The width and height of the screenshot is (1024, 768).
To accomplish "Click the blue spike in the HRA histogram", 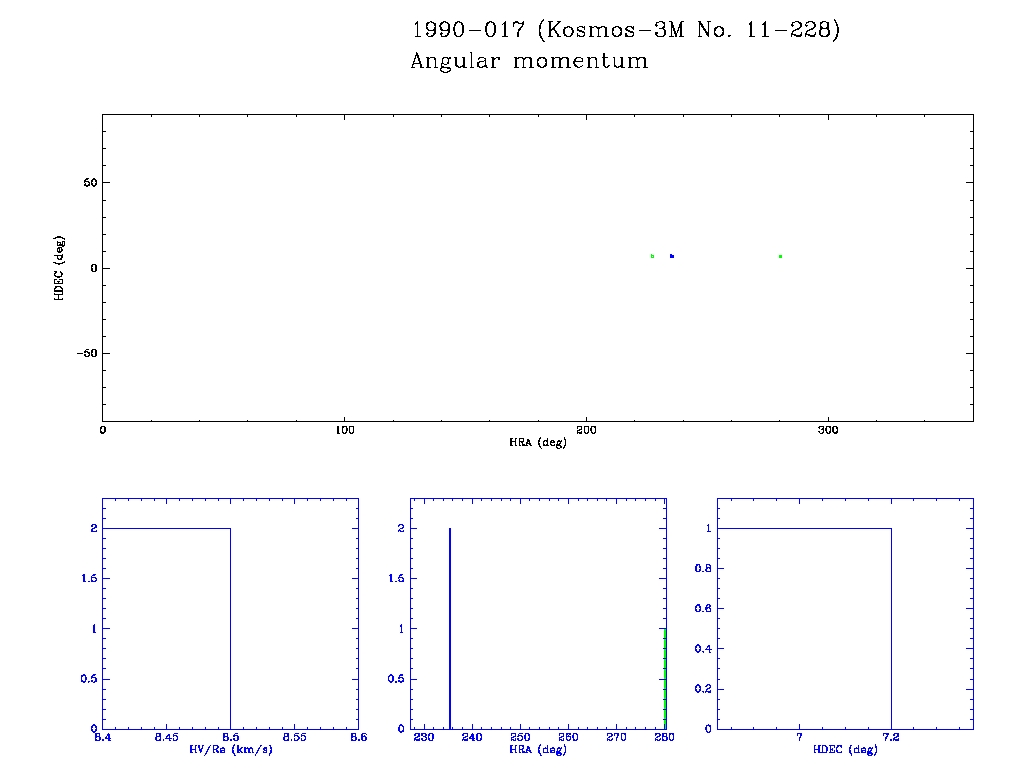I will tap(450, 628).
